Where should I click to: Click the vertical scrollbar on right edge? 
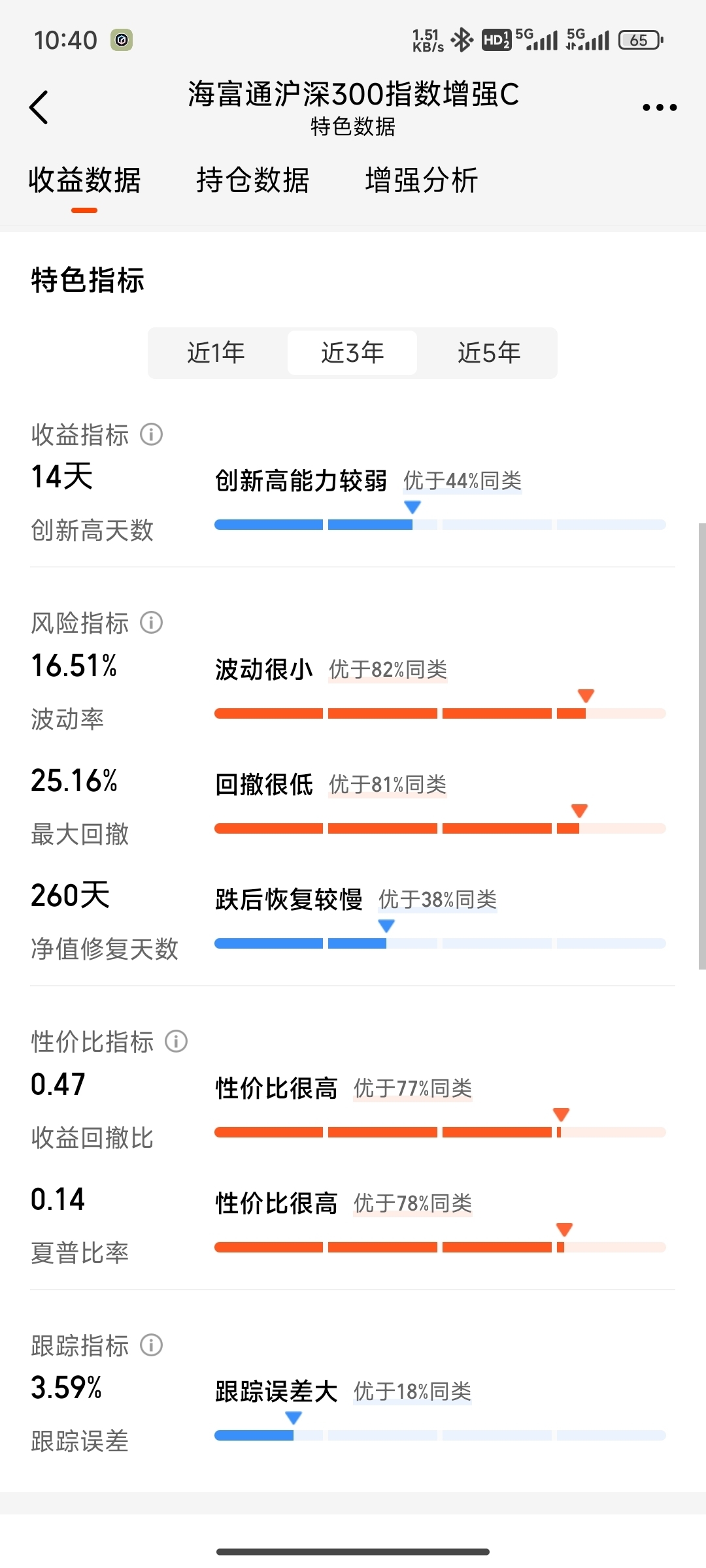coord(702,746)
